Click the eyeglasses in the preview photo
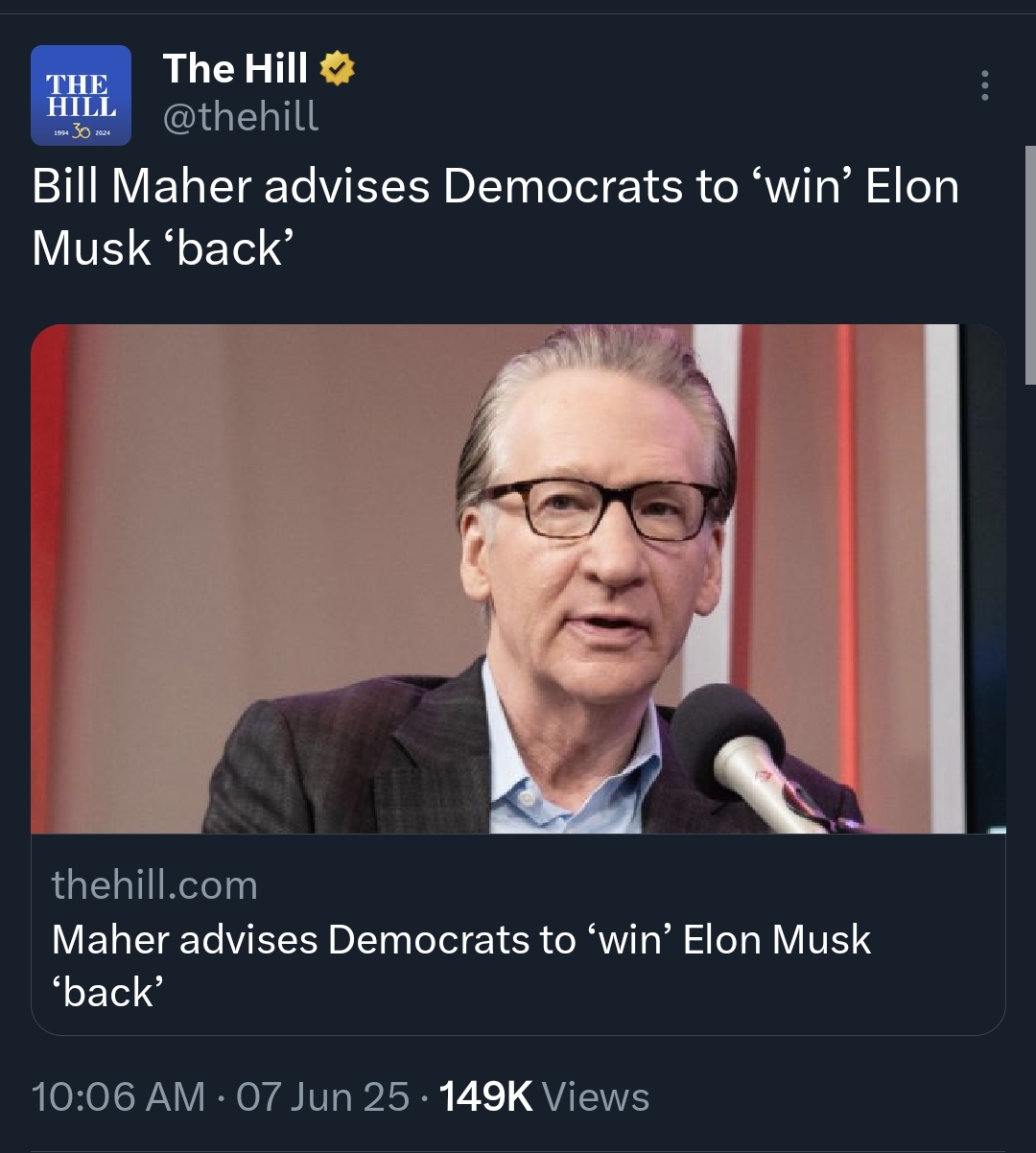 [x=600, y=506]
